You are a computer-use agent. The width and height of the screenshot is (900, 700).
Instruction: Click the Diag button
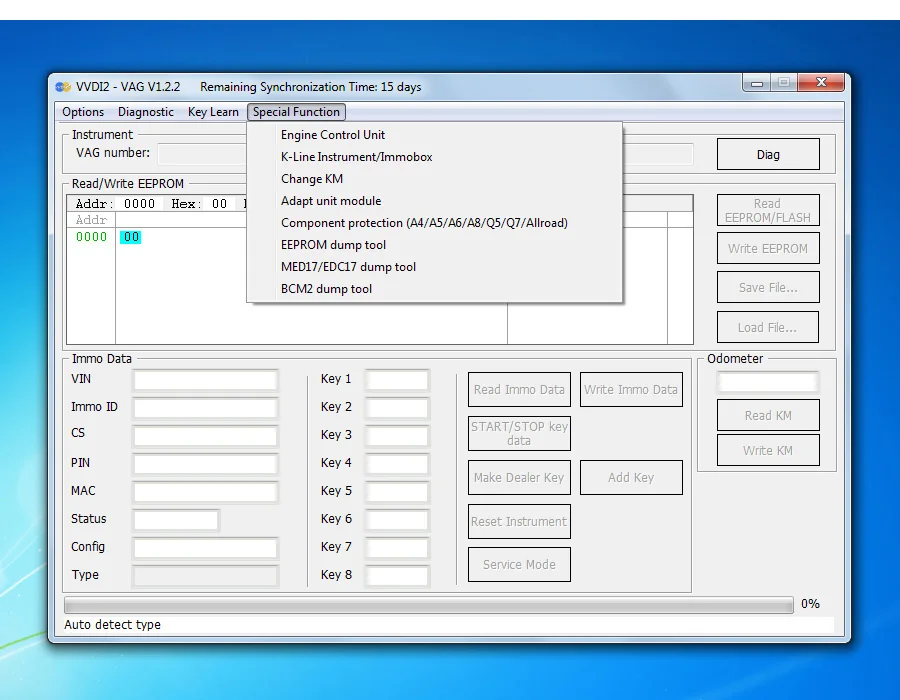pos(768,154)
